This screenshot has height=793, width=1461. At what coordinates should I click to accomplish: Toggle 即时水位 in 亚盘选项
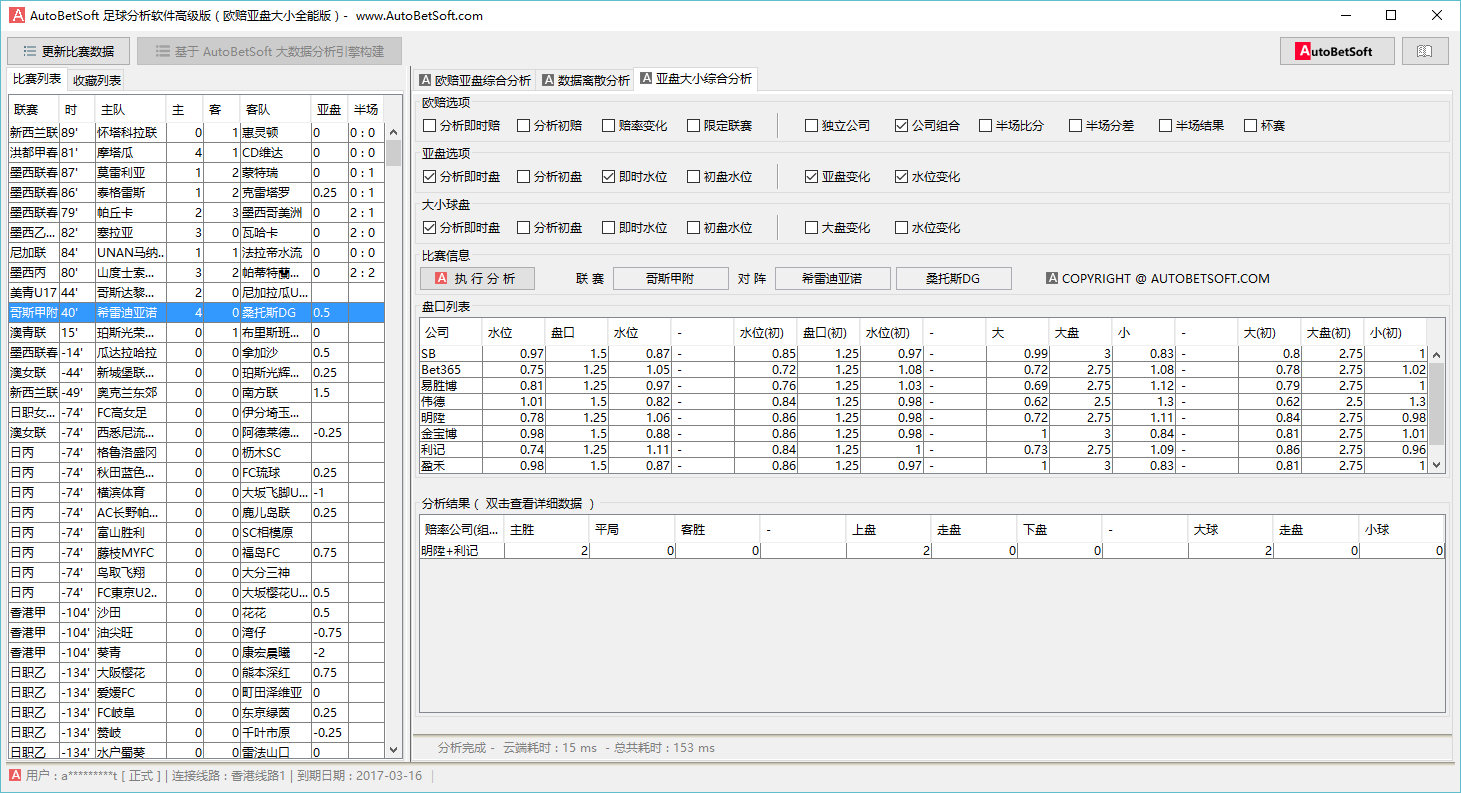[x=635, y=177]
